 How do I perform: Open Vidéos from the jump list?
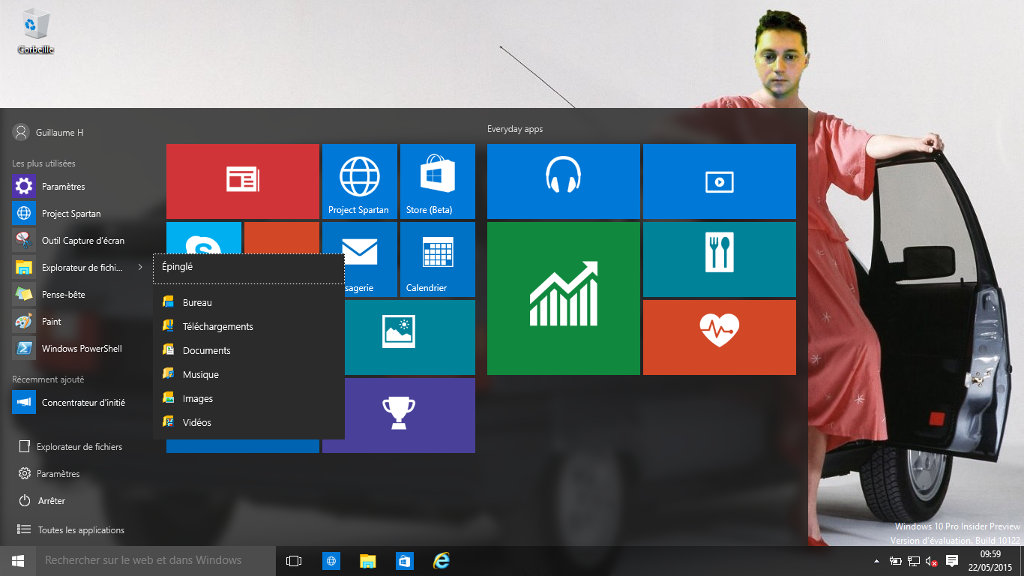[249, 423]
